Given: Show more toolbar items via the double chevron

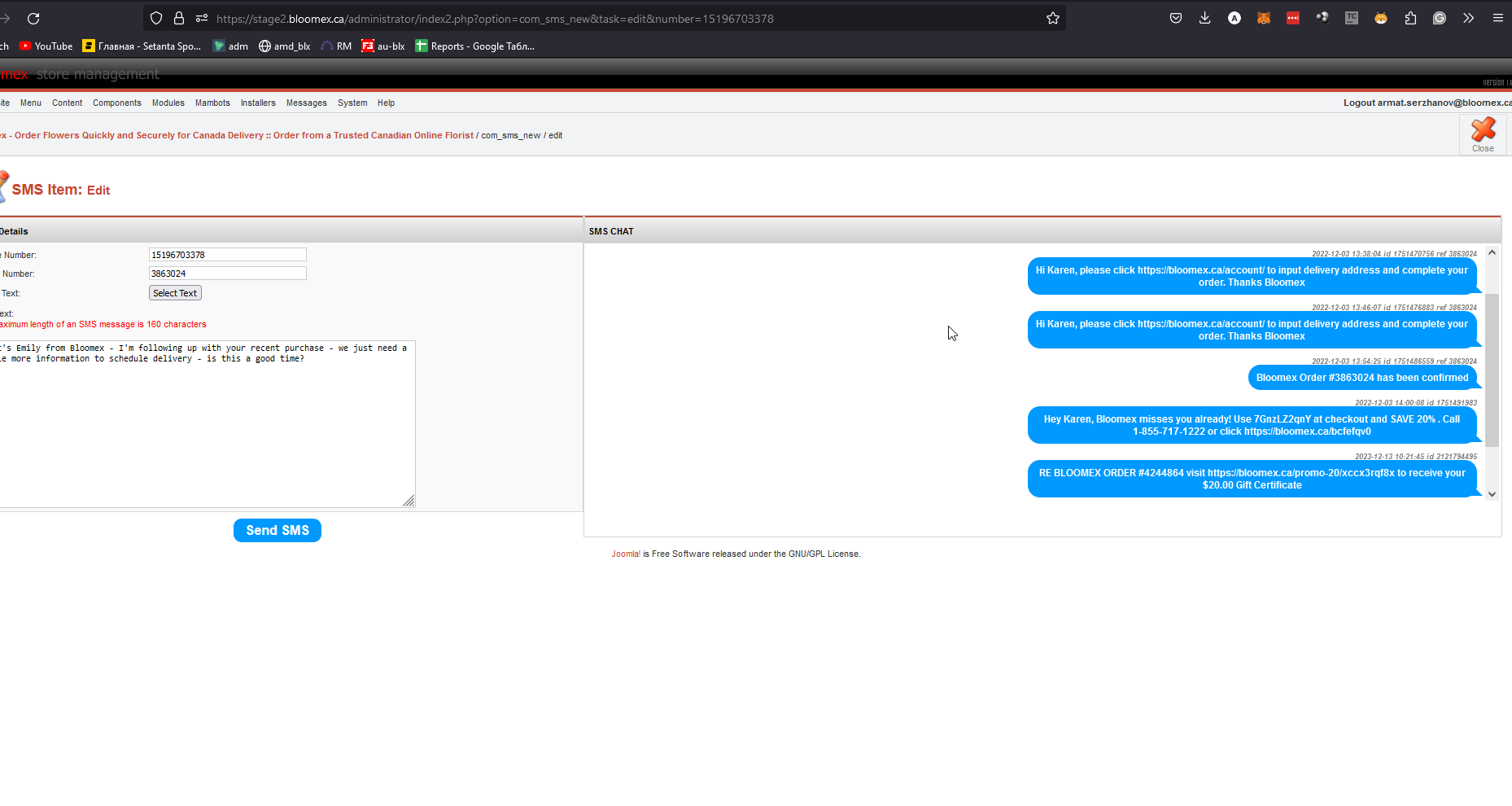Looking at the screenshot, I should point(1468,18).
